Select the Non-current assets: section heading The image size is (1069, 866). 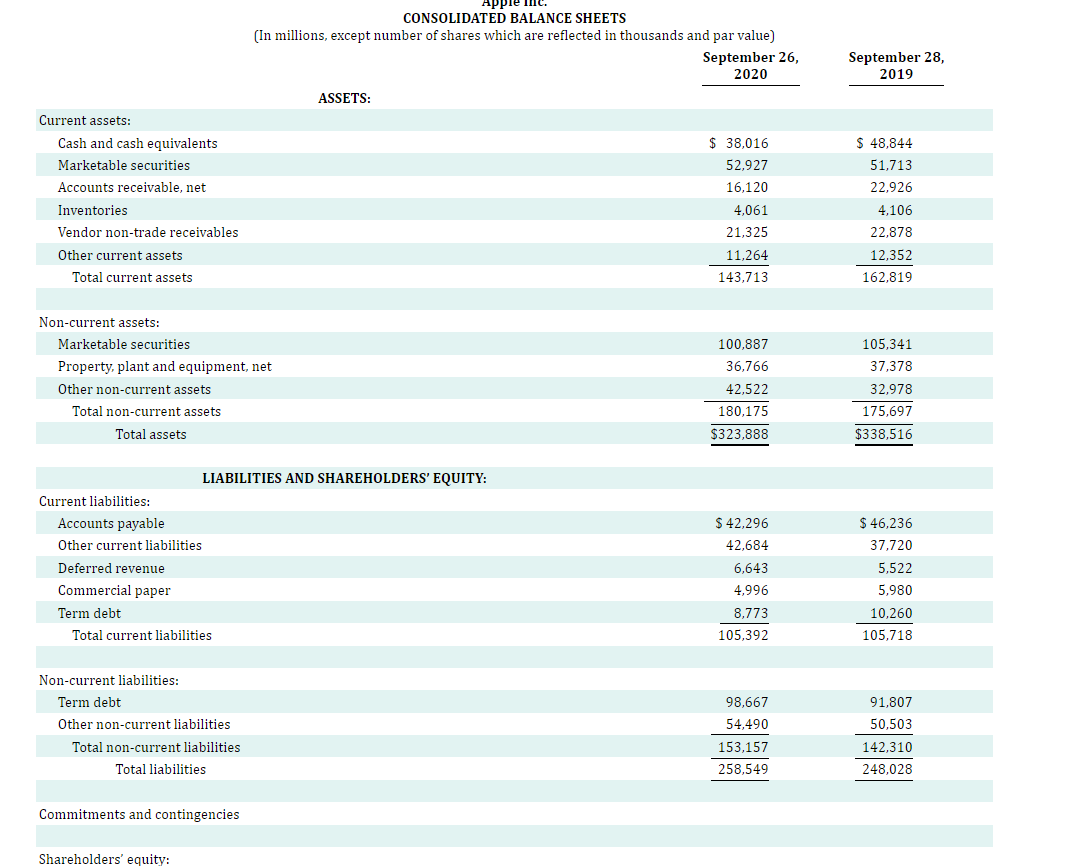(x=101, y=322)
